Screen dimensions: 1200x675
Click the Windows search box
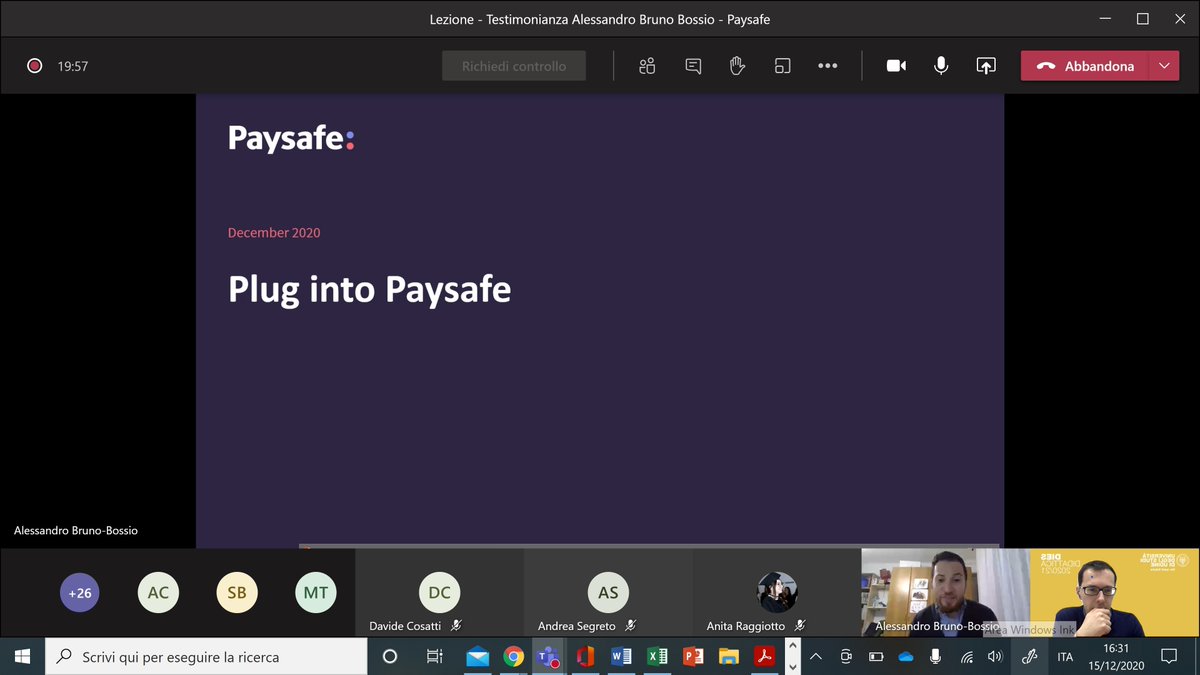click(206, 657)
